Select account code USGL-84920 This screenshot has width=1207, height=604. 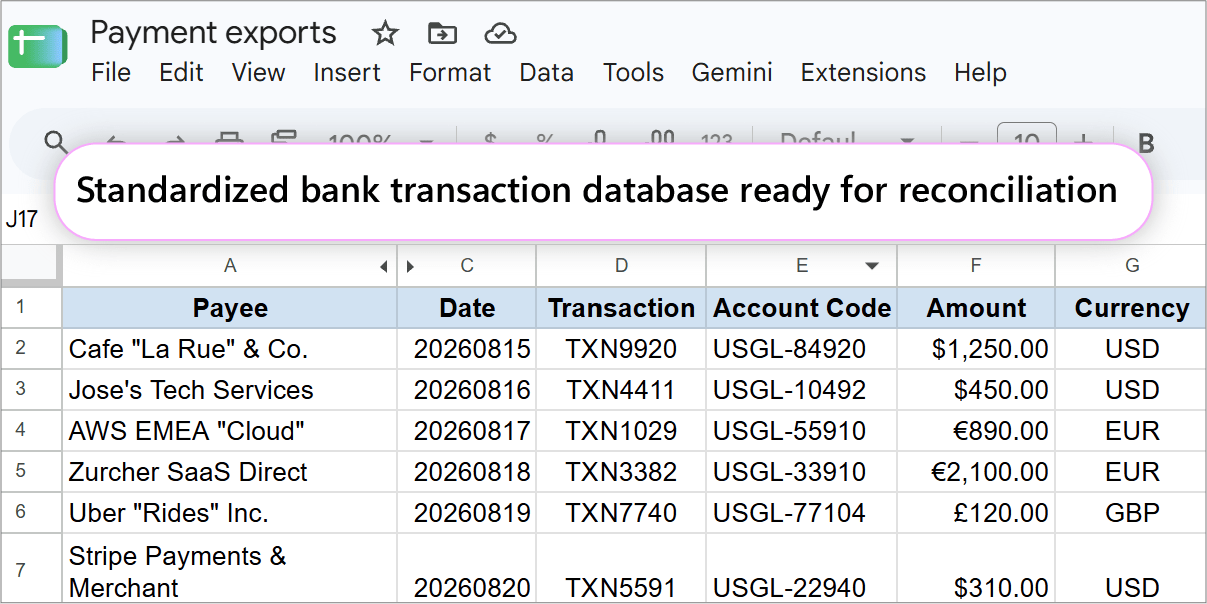tap(802, 349)
